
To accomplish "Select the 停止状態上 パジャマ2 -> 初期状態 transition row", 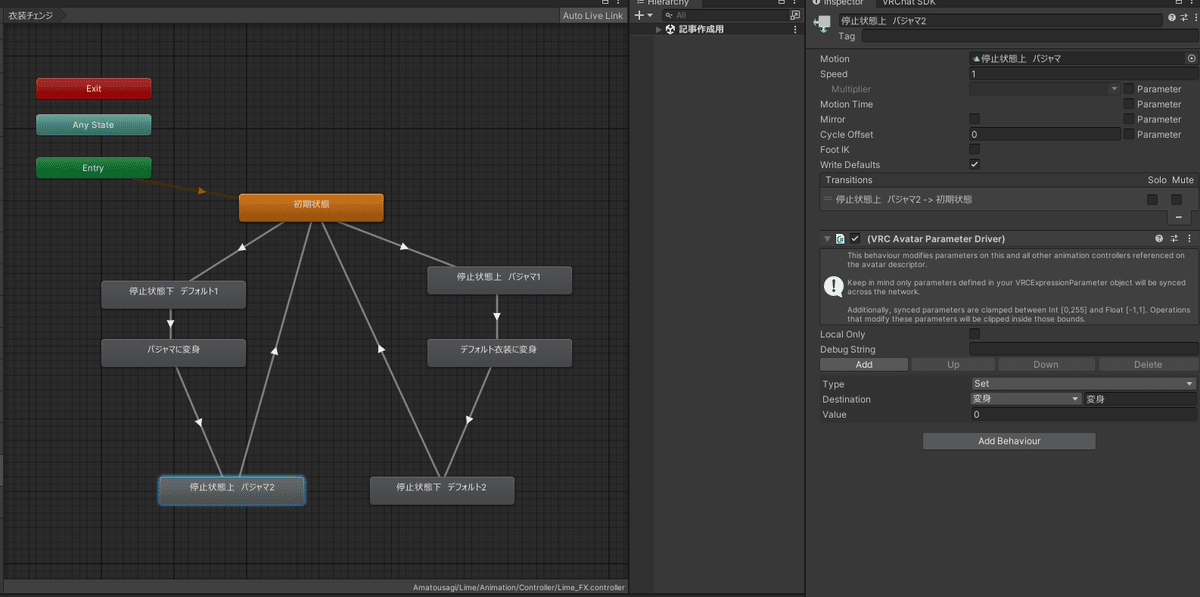I will [1008, 199].
